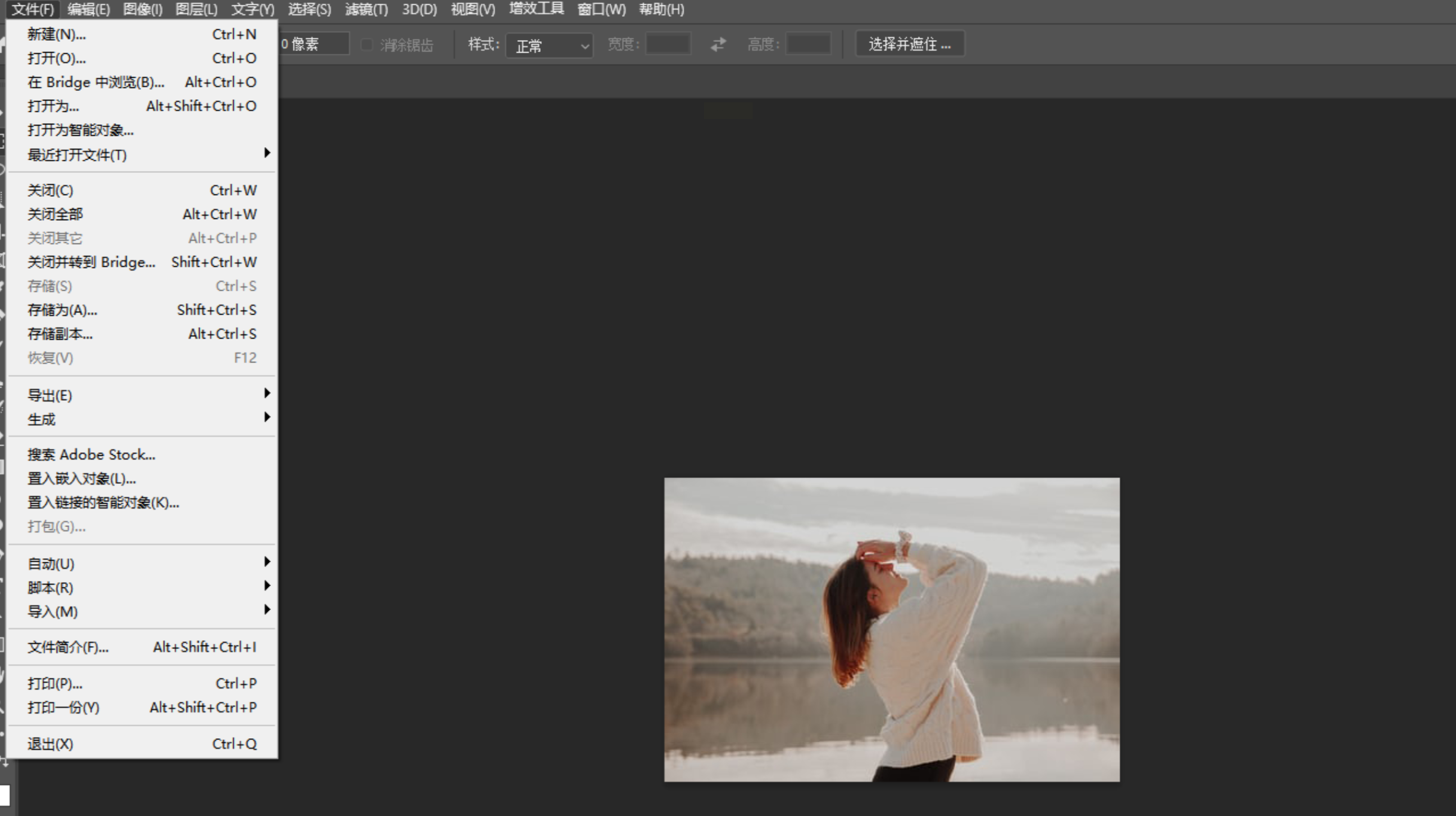
Task: Open the 编辑(E) menu
Action: [89, 9]
